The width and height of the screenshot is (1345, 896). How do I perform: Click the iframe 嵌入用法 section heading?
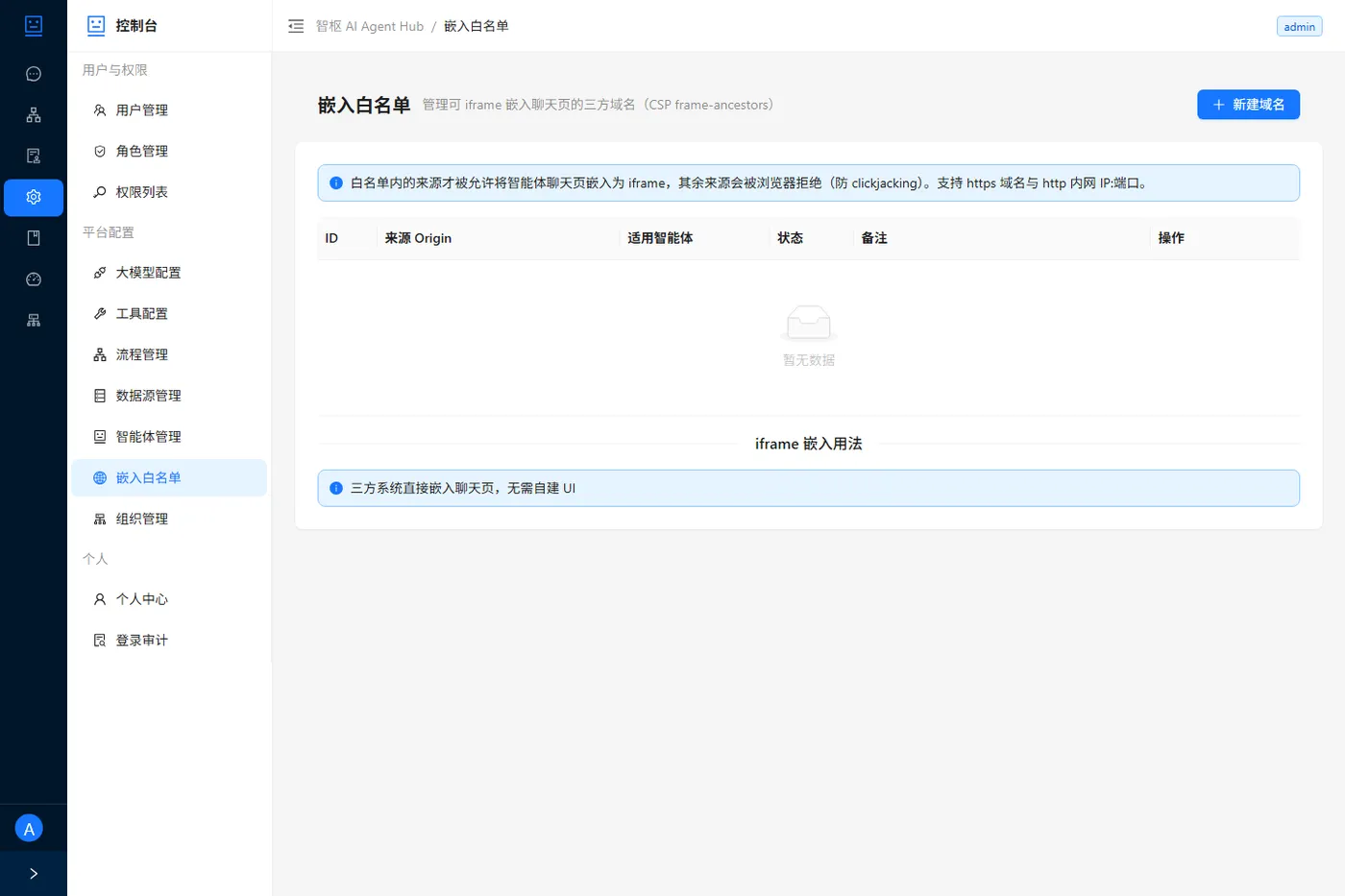tap(809, 444)
